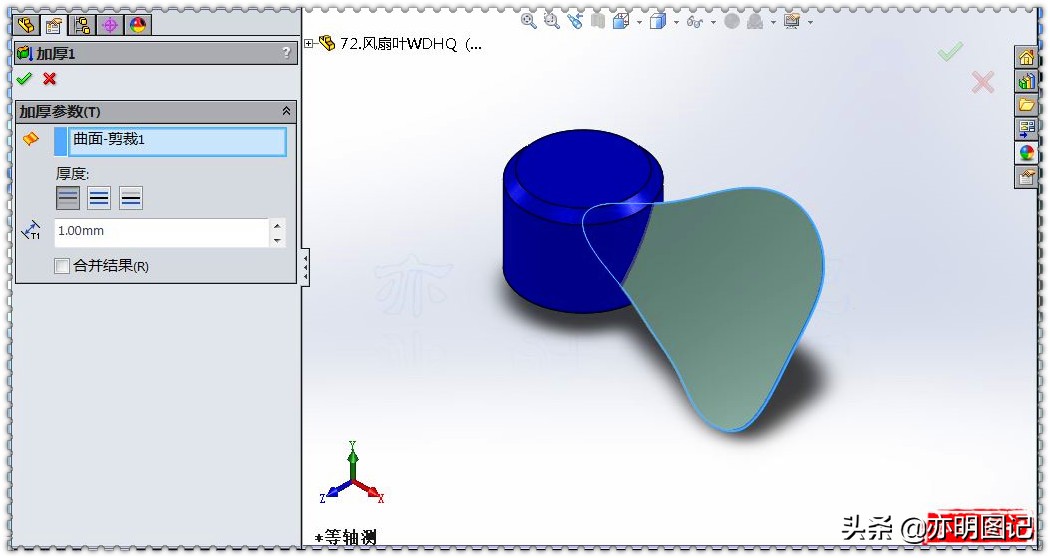The image size is (1050, 558).
Task: Open the View Palette in task pane
Action: point(1026,129)
